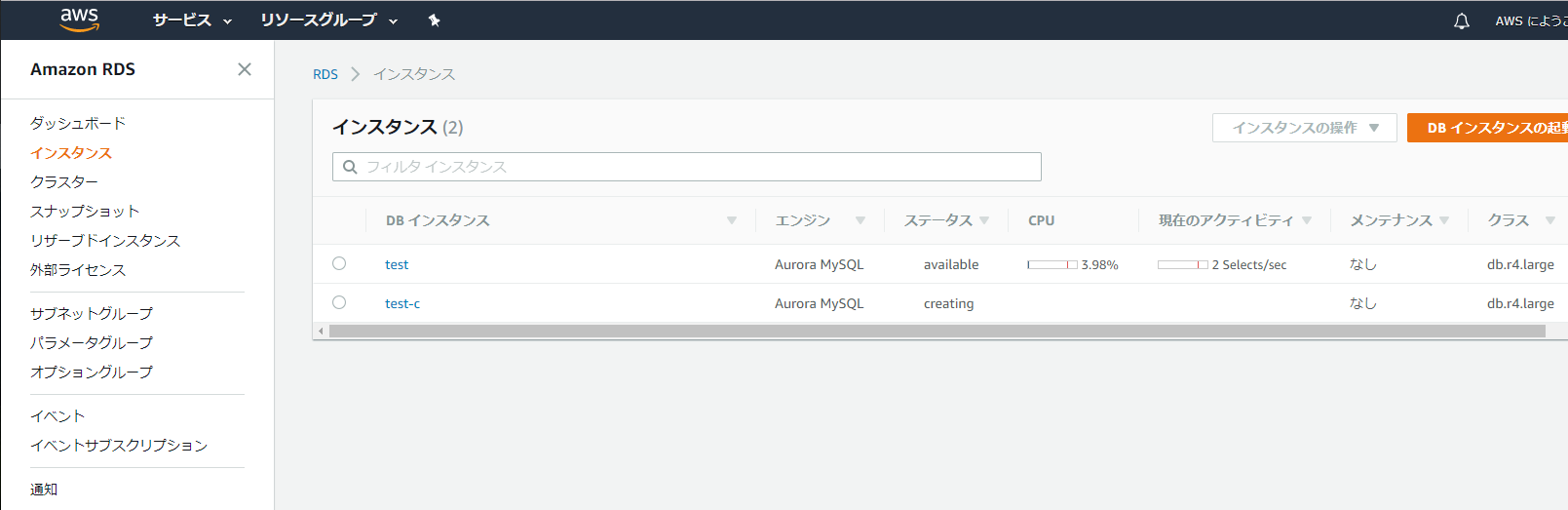Image resolution: width=1568 pixels, height=510 pixels.
Task: Click the 'available' status cell
Action: [951, 264]
